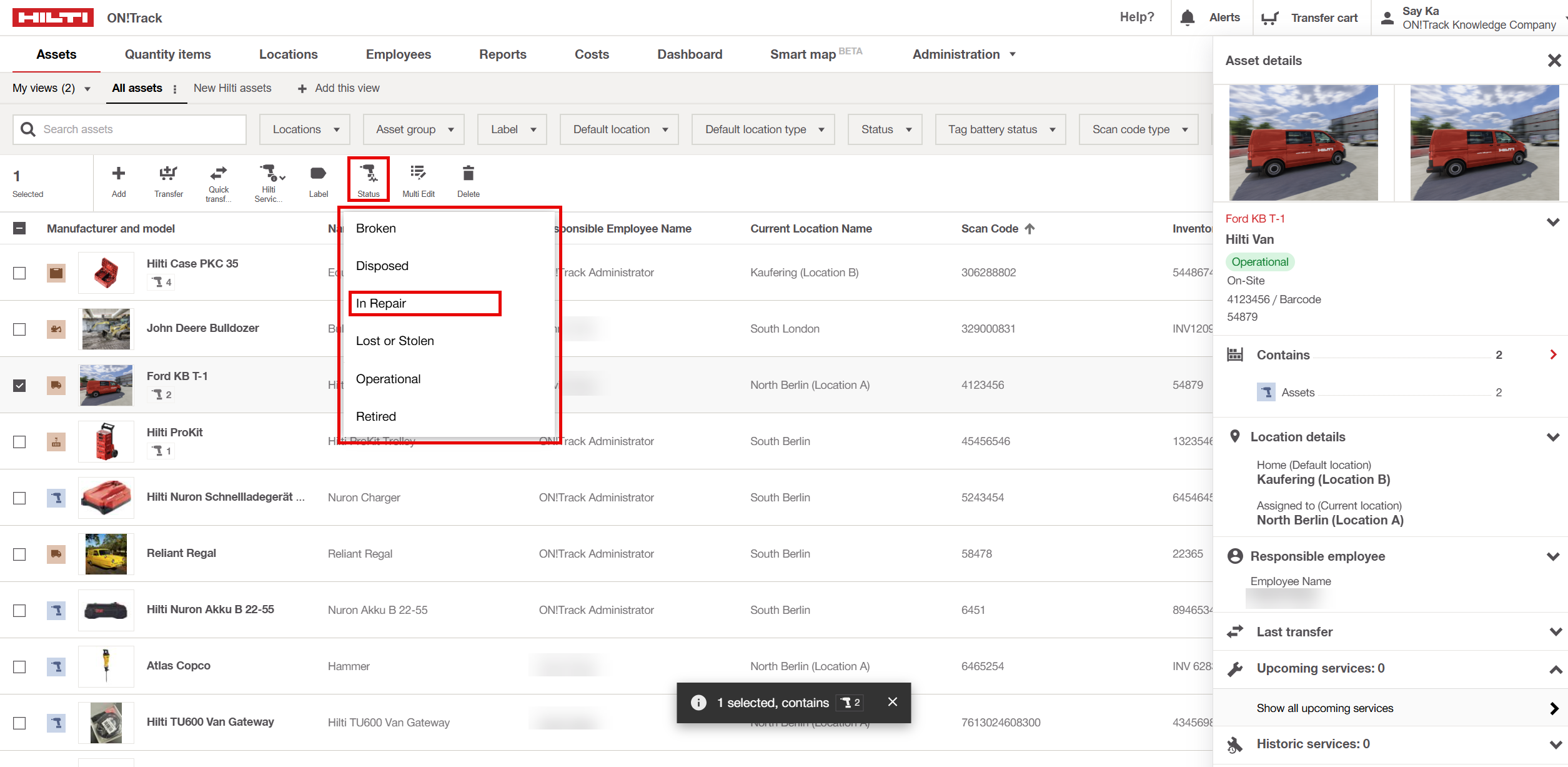Toggle the select-all header checkbox
This screenshot has width=1568, height=767.
coord(19,229)
